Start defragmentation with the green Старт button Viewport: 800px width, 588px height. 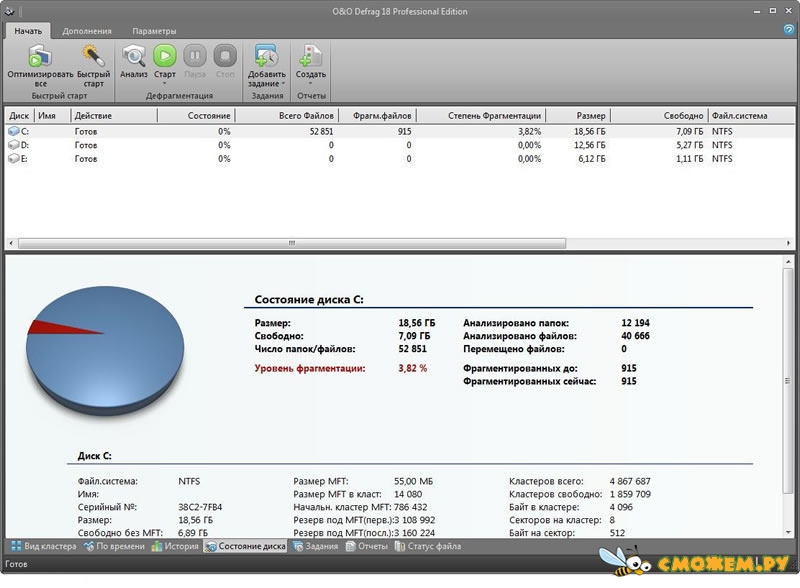(x=165, y=56)
